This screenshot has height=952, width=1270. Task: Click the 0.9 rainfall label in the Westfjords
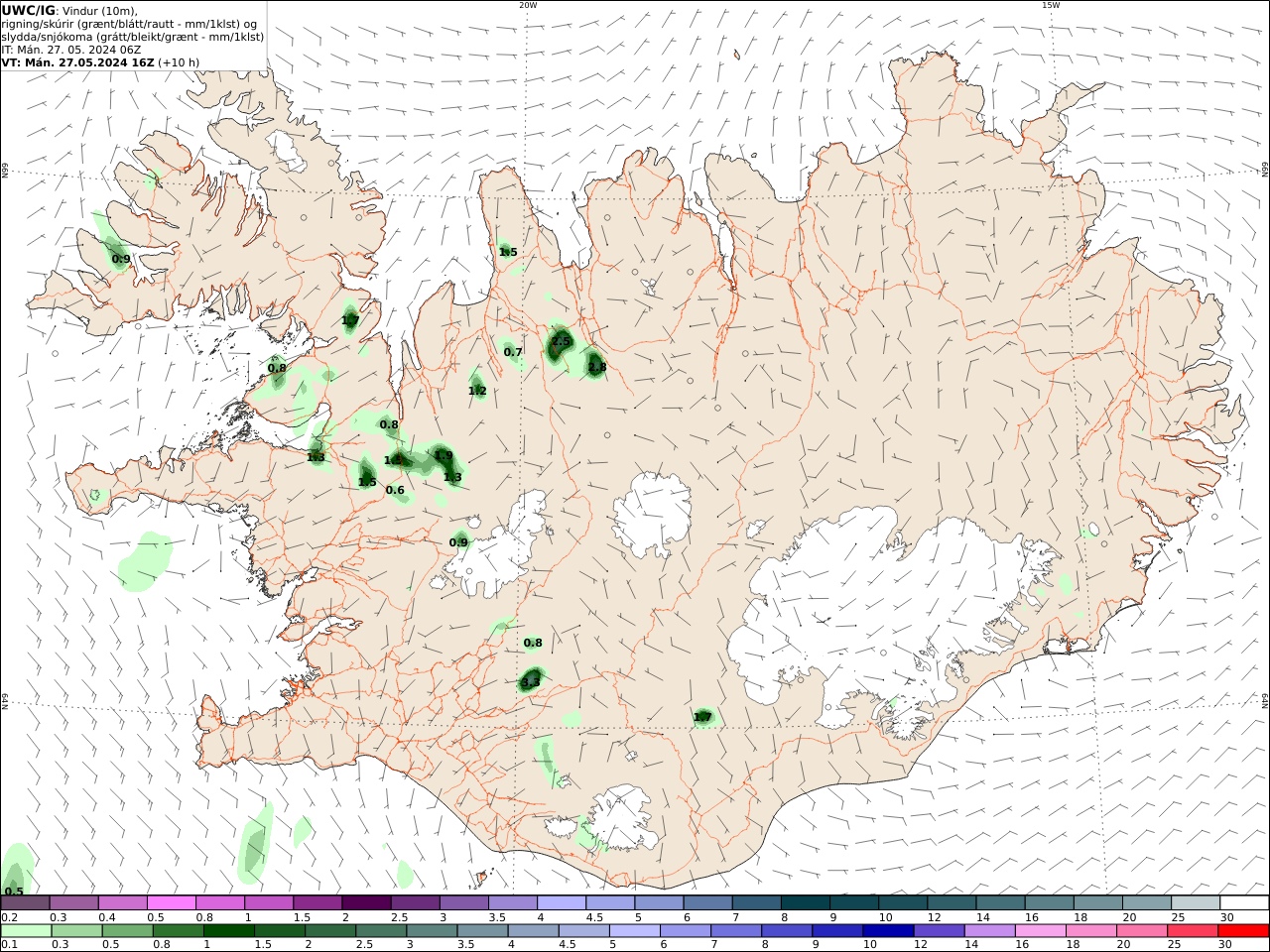121,259
